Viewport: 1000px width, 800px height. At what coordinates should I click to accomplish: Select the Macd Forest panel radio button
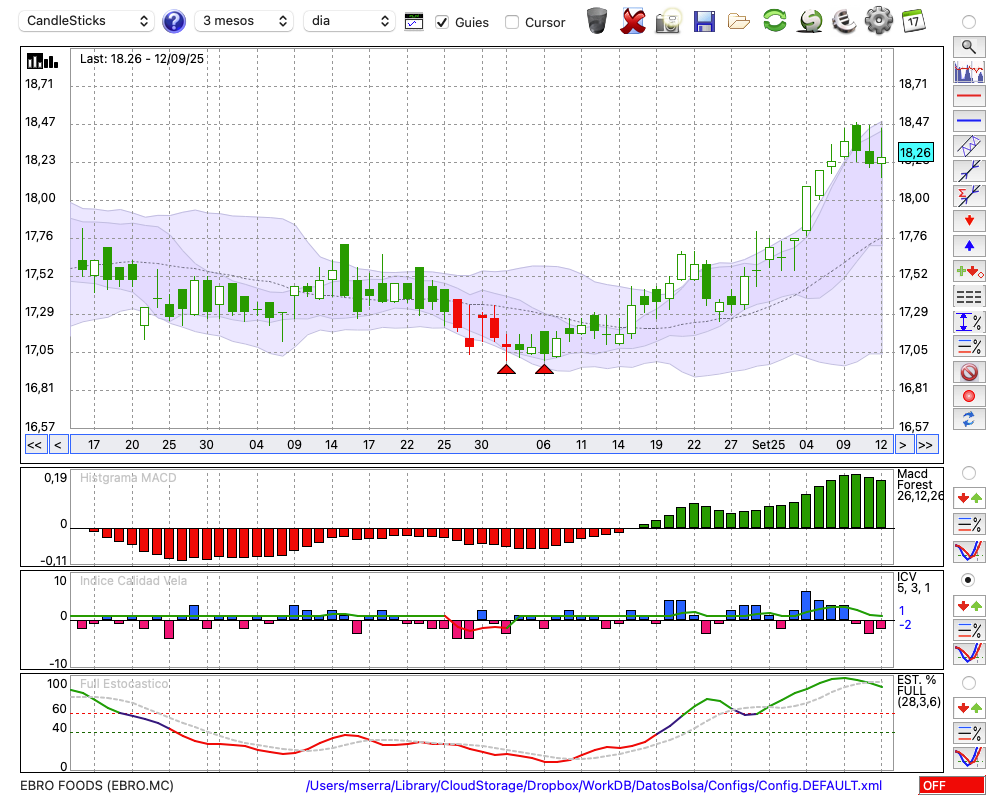point(969,473)
